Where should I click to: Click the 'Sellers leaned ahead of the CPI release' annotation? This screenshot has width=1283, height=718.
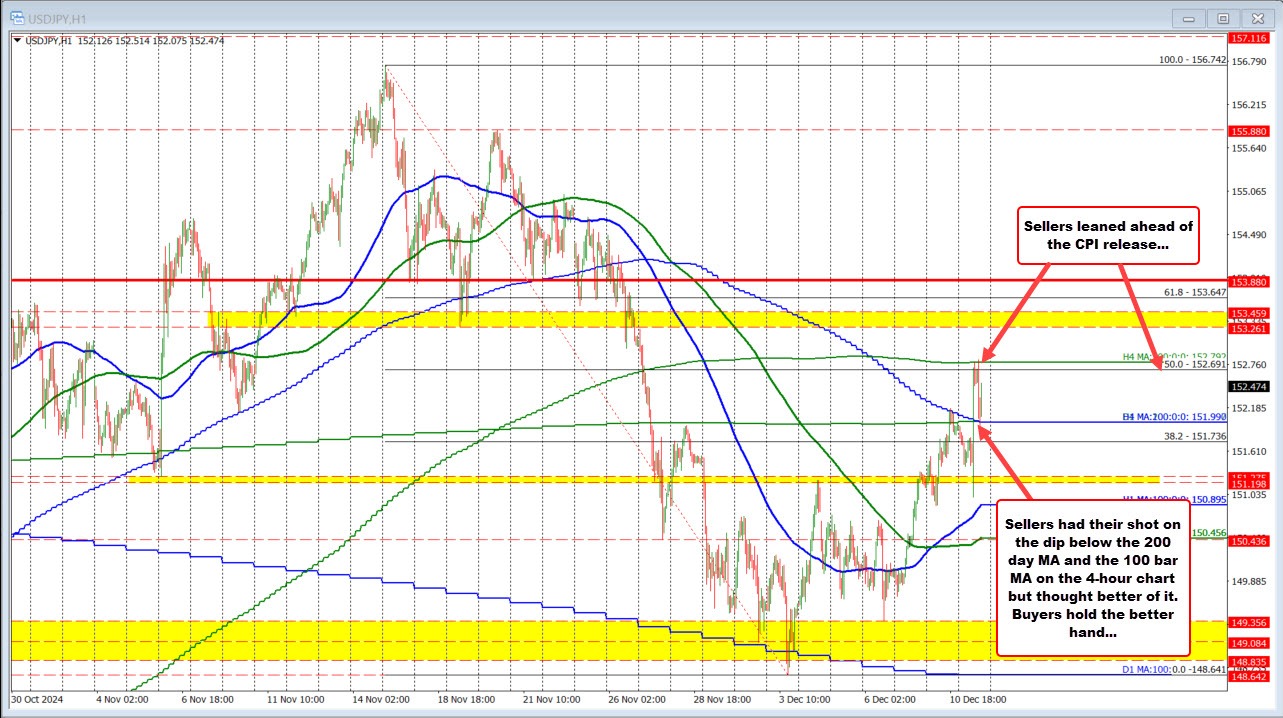(x=1107, y=236)
